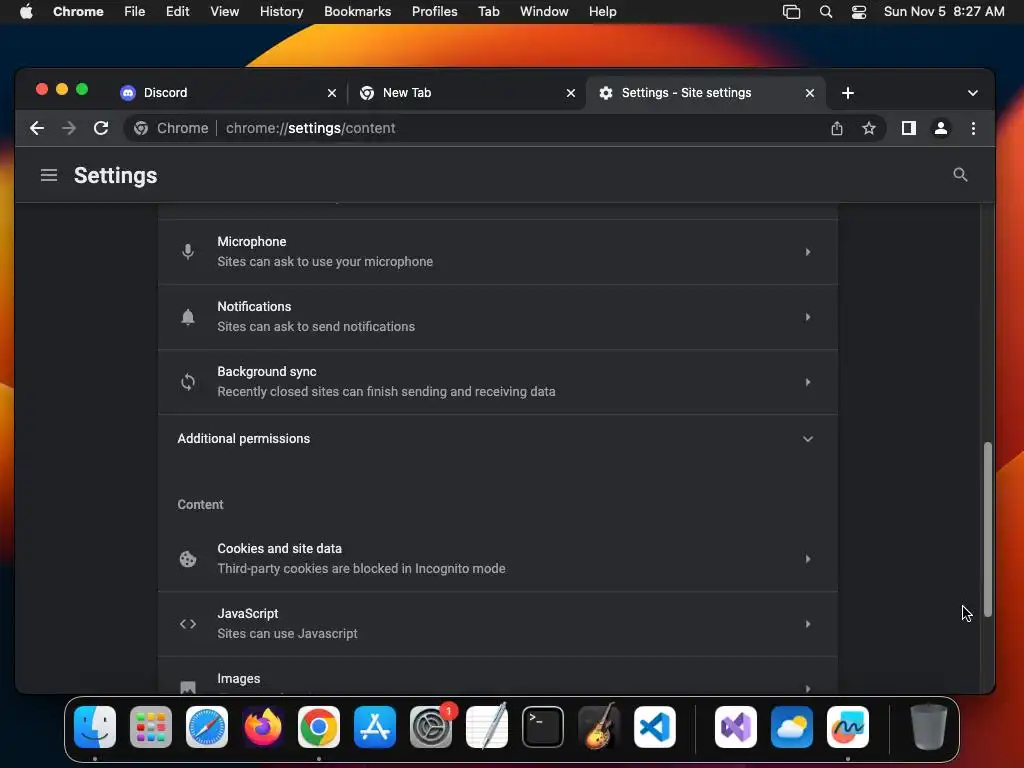Open Control Center in menu bar

859,12
